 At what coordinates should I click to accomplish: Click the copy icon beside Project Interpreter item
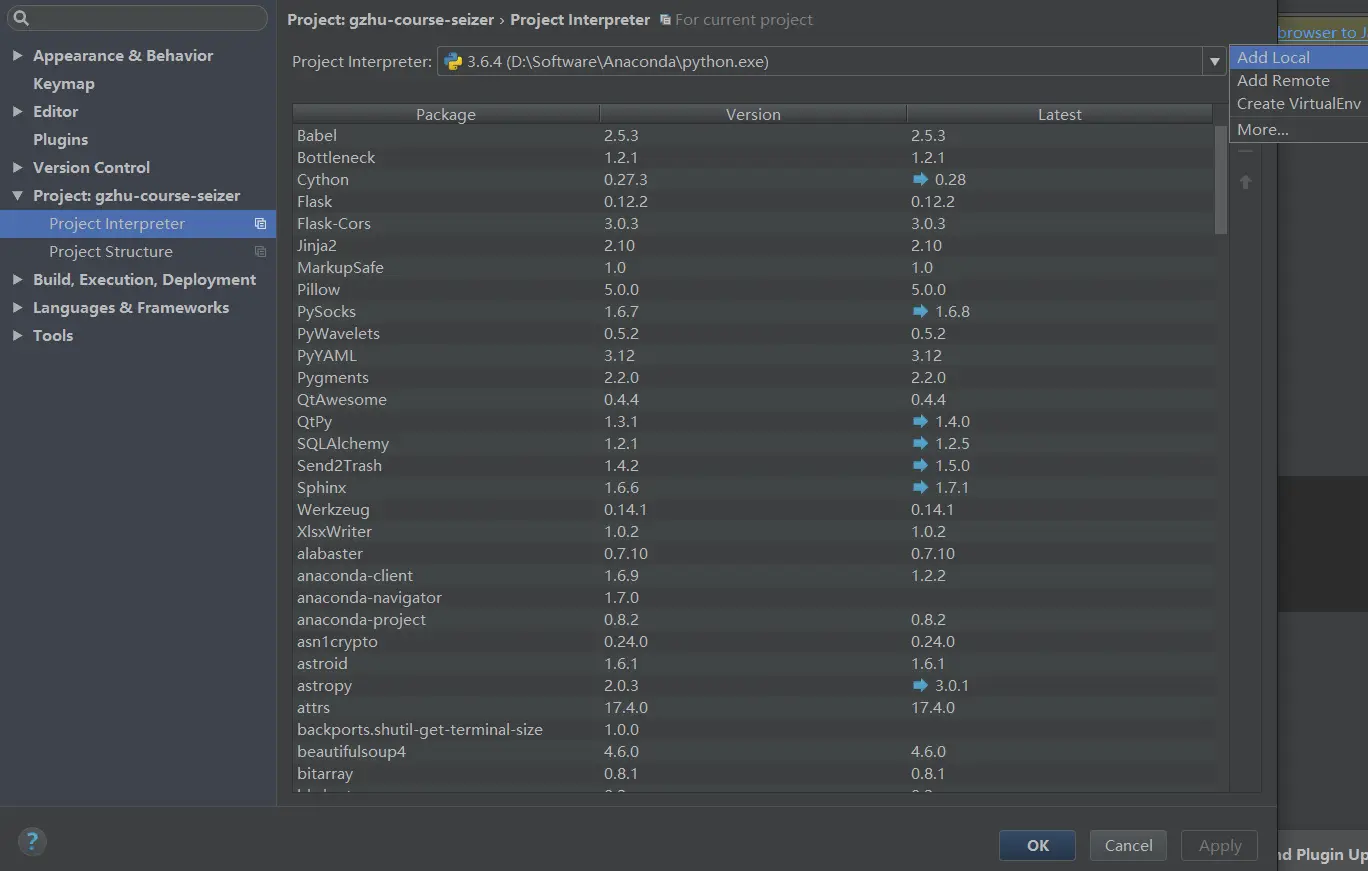coord(260,224)
